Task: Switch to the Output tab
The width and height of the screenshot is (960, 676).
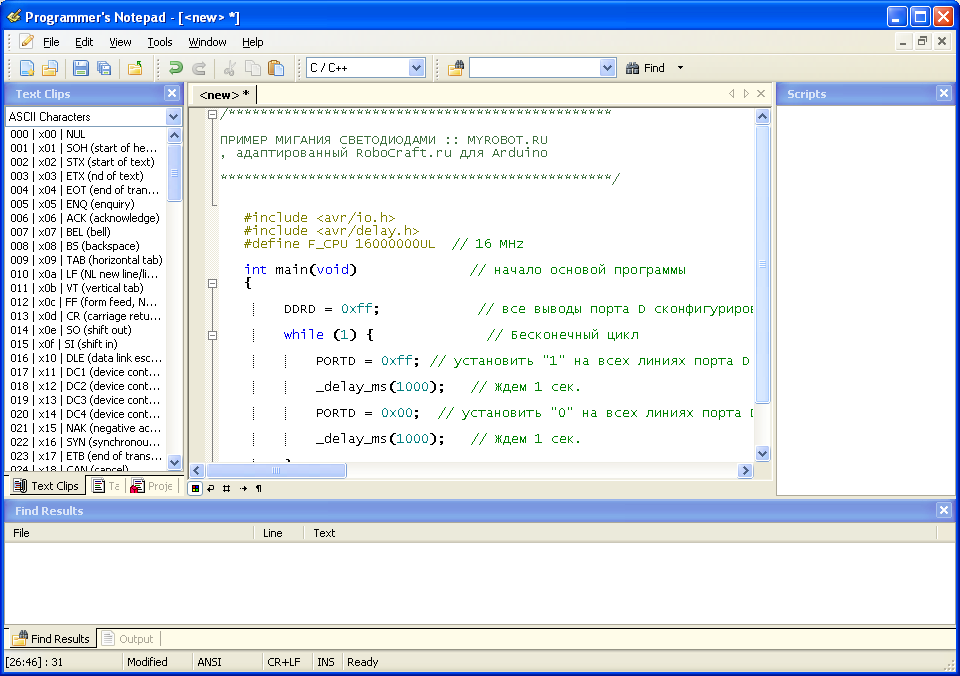Action: point(129,639)
